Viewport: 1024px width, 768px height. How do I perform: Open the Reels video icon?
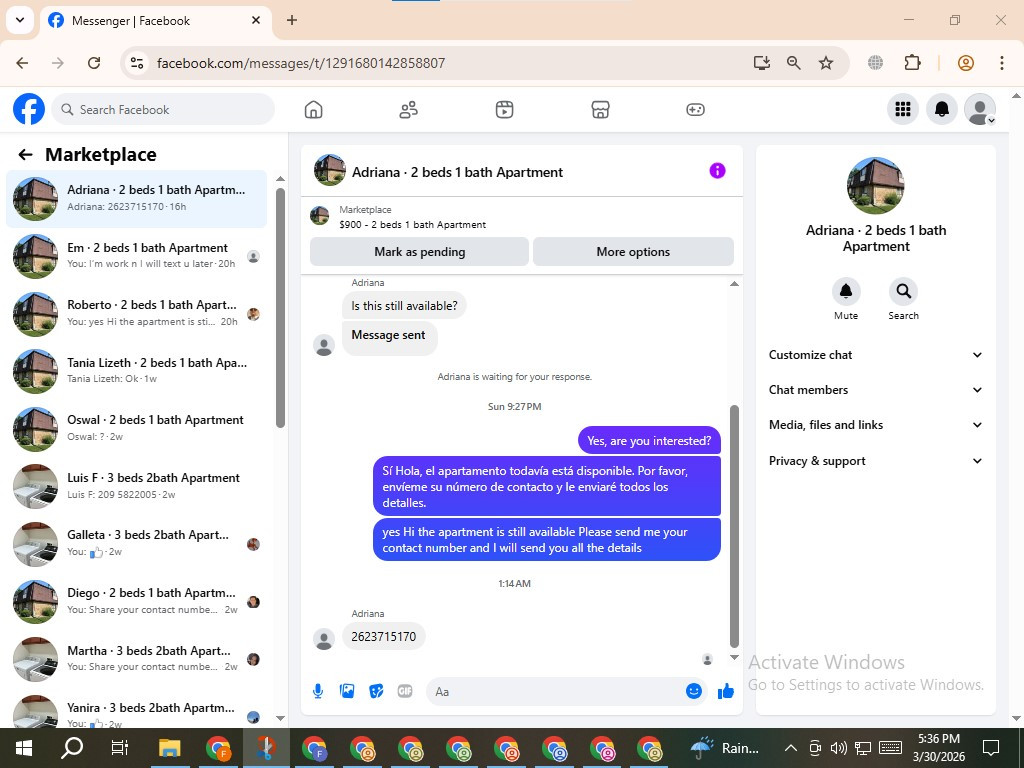click(x=504, y=110)
